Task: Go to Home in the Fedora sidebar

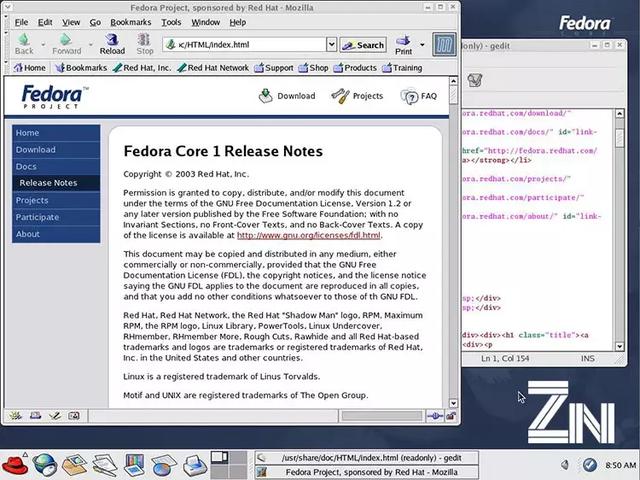Action: (56, 133)
